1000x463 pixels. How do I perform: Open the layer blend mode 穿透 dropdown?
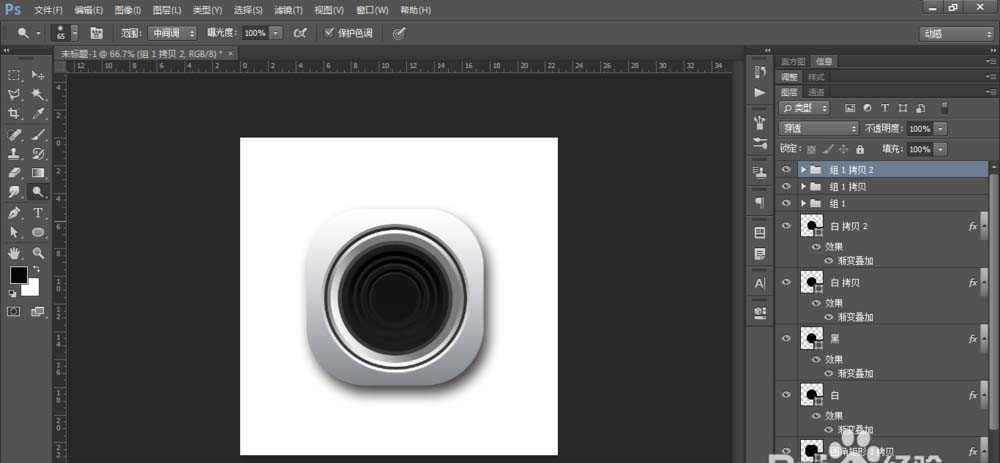click(x=818, y=129)
